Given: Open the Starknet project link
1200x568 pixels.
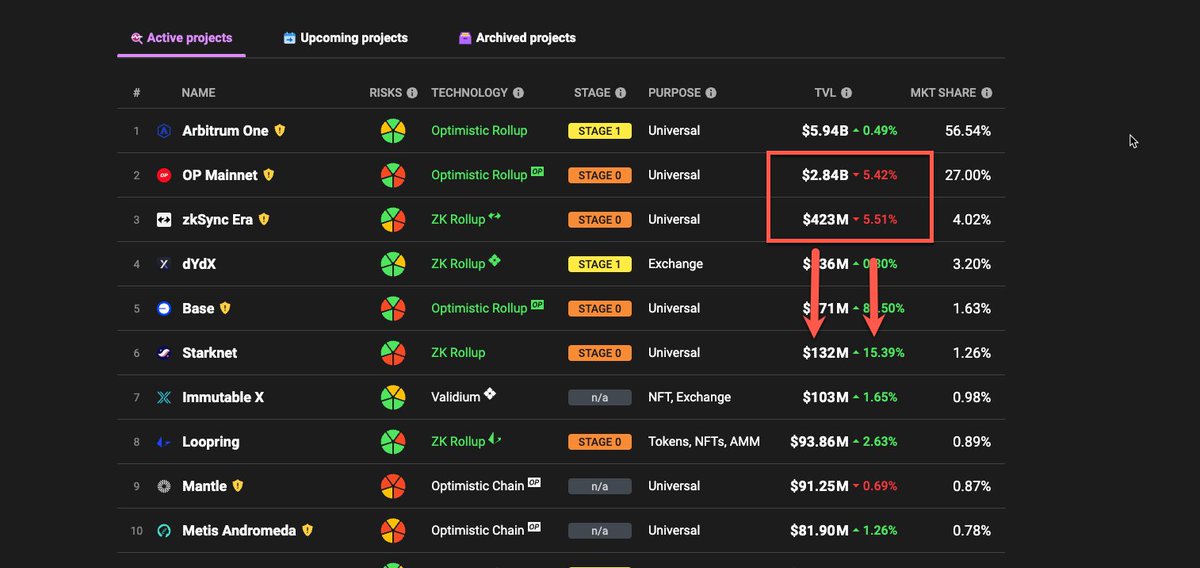Looking at the screenshot, I should [x=210, y=353].
